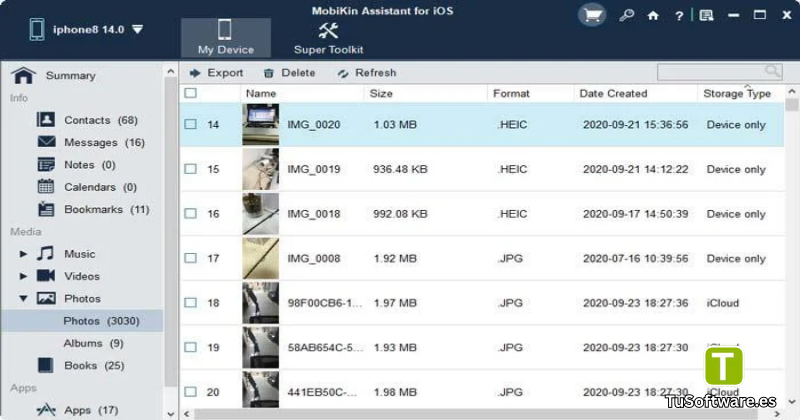The height and width of the screenshot is (420, 800).
Task: Select the Bookmarks icon
Action: pos(46,209)
